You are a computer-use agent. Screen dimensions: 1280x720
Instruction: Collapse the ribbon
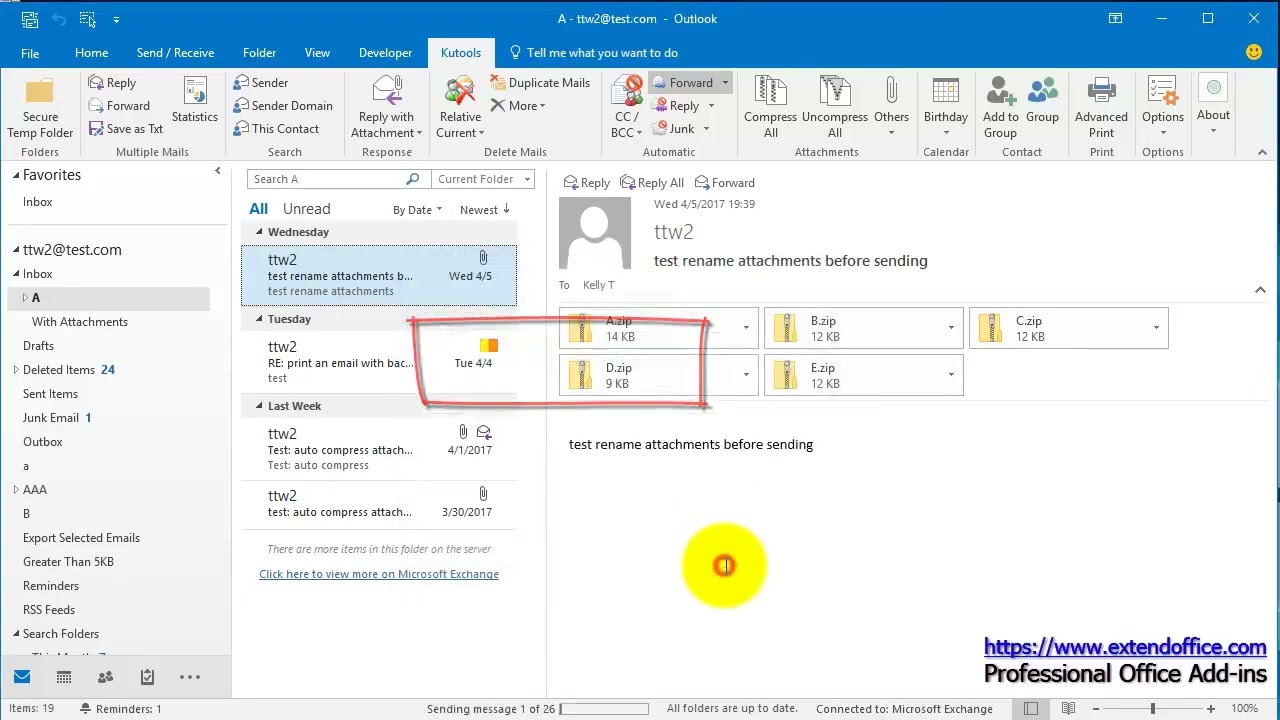[x=1262, y=152]
